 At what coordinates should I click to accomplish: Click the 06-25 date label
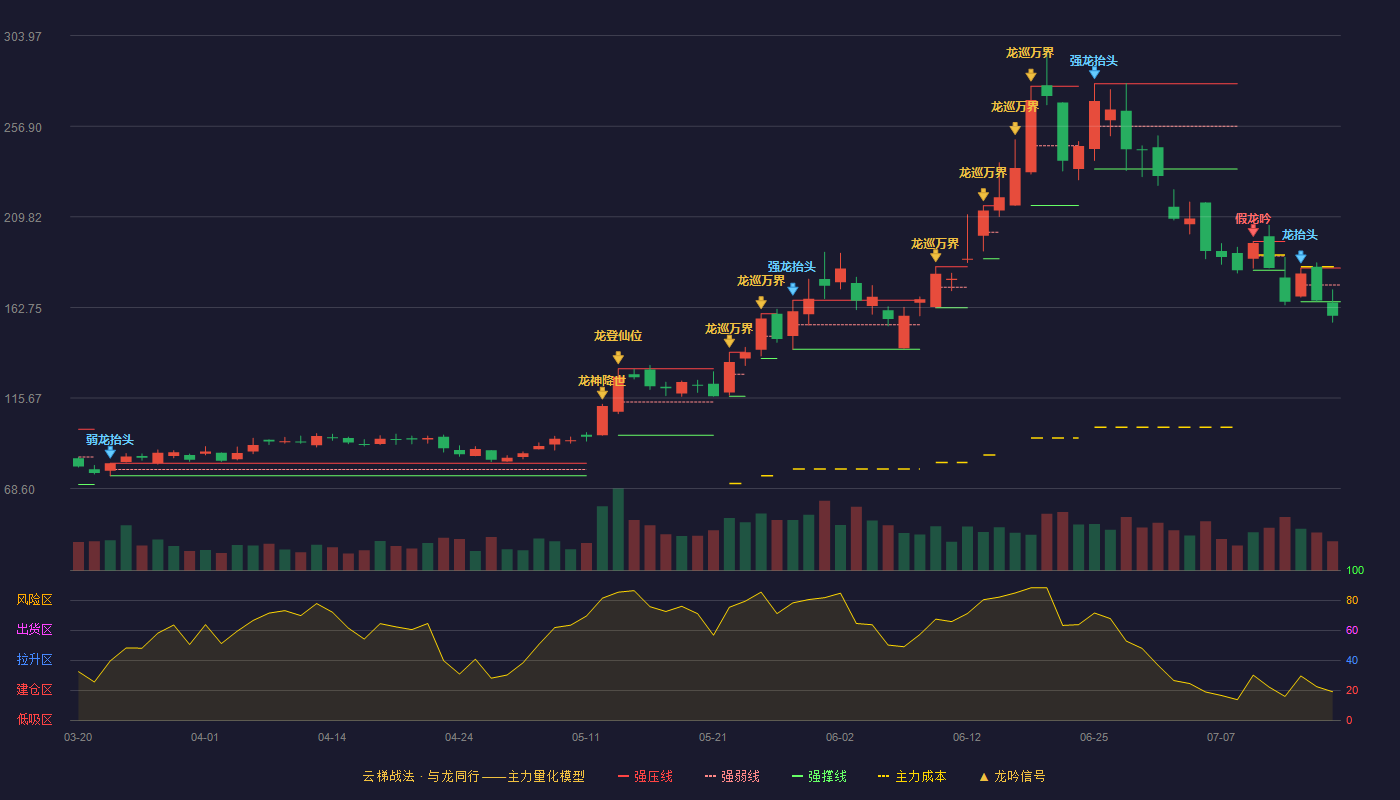(x=1094, y=737)
